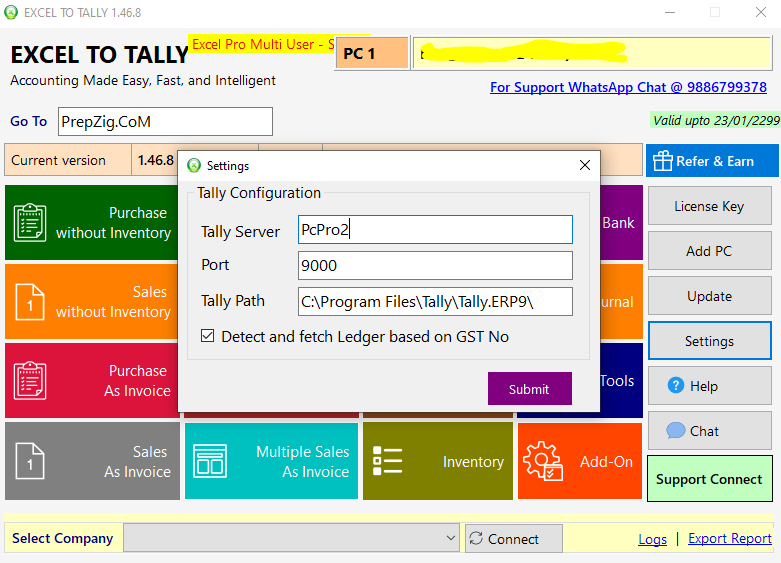Click the Add-On gear icon
The width and height of the screenshot is (781, 563).
pos(543,461)
